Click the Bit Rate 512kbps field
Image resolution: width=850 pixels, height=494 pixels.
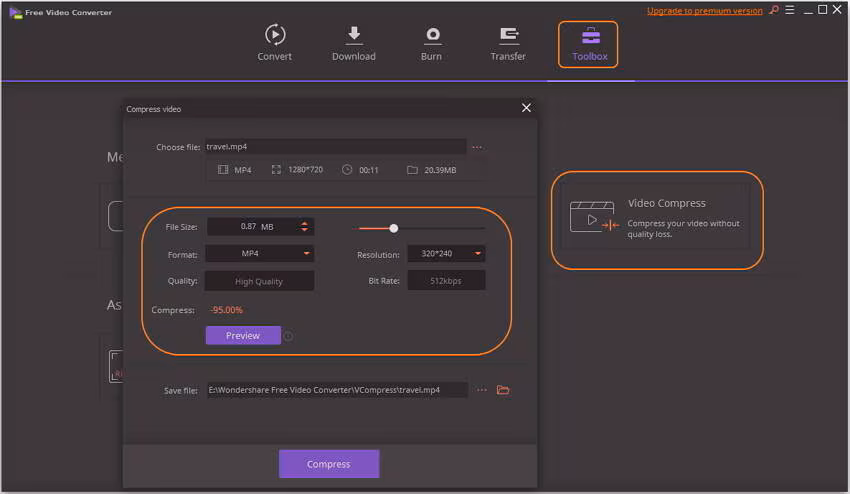tap(446, 281)
